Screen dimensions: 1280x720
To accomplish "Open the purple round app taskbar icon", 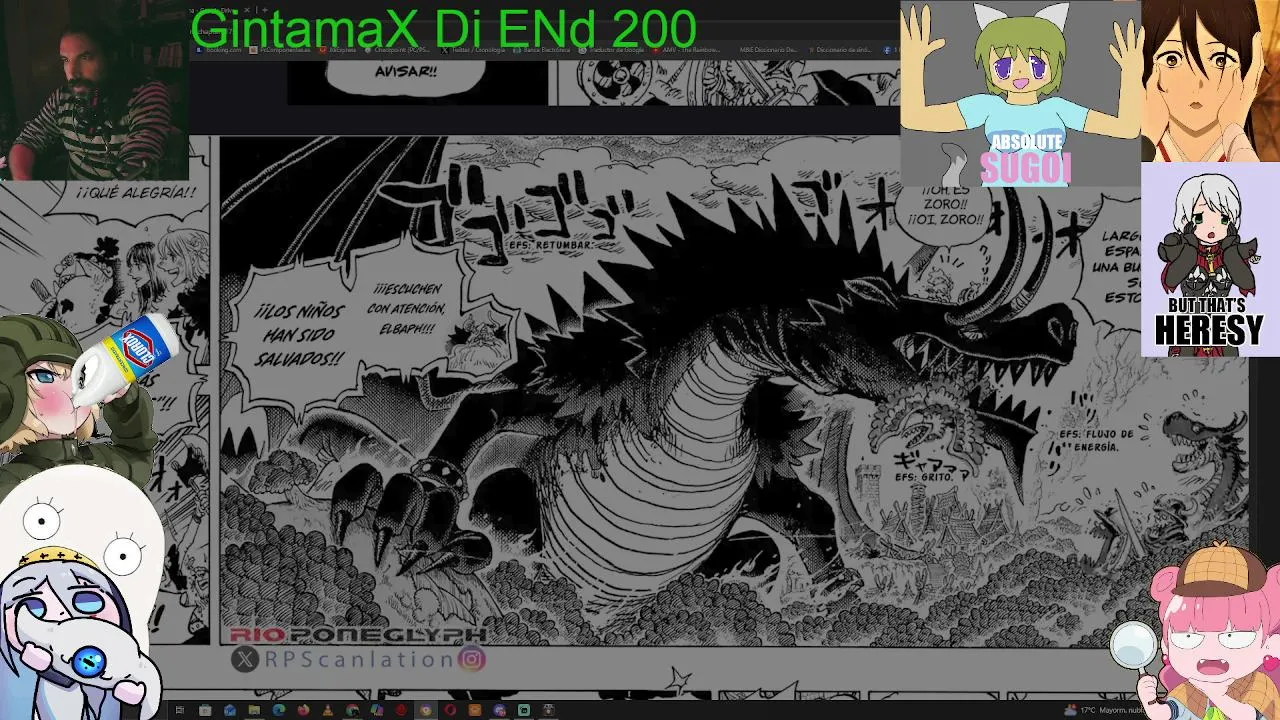I will (500, 710).
